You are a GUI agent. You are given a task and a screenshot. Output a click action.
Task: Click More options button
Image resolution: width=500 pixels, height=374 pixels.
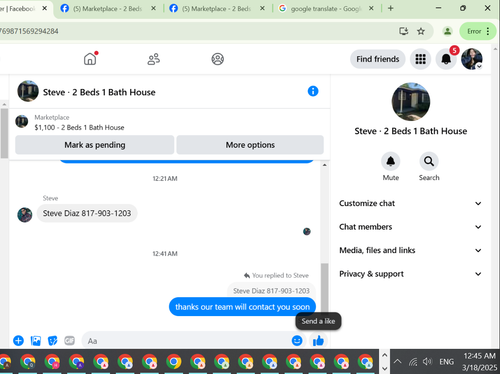[x=250, y=145]
